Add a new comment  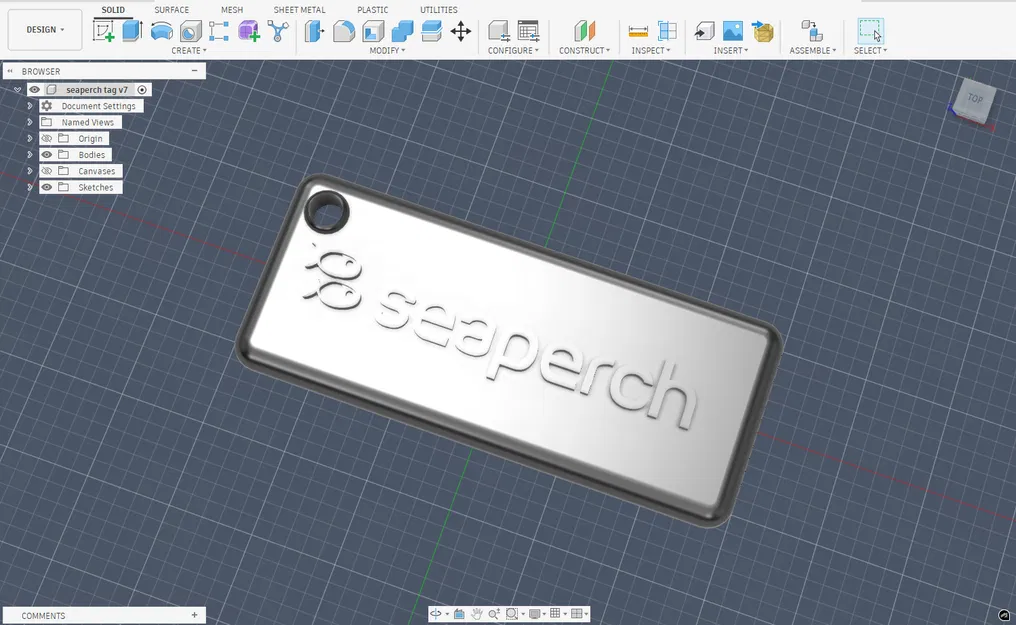[x=195, y=615]
